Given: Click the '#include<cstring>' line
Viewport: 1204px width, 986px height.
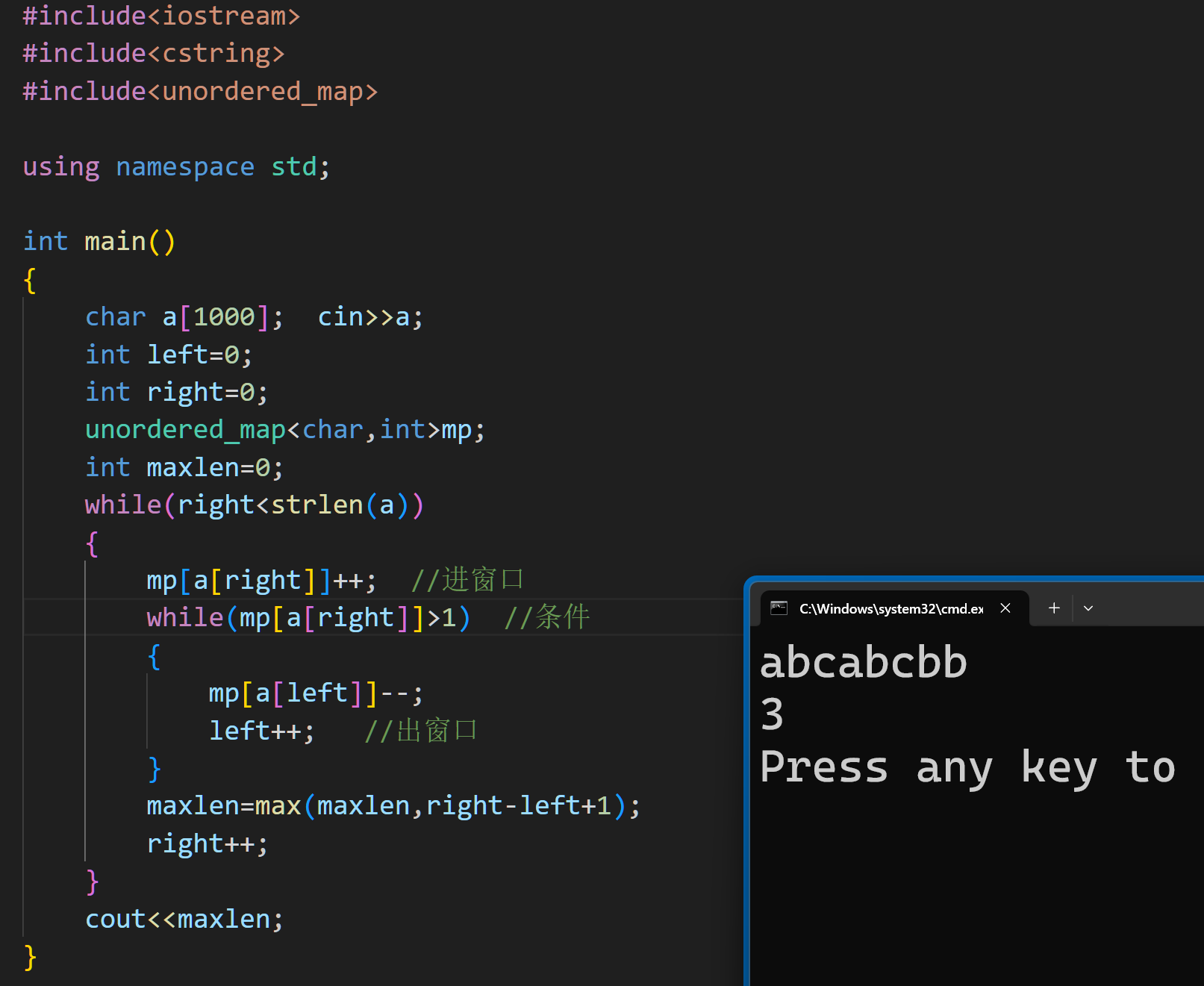Looking at the screenshot, I should tap(154, 53).
